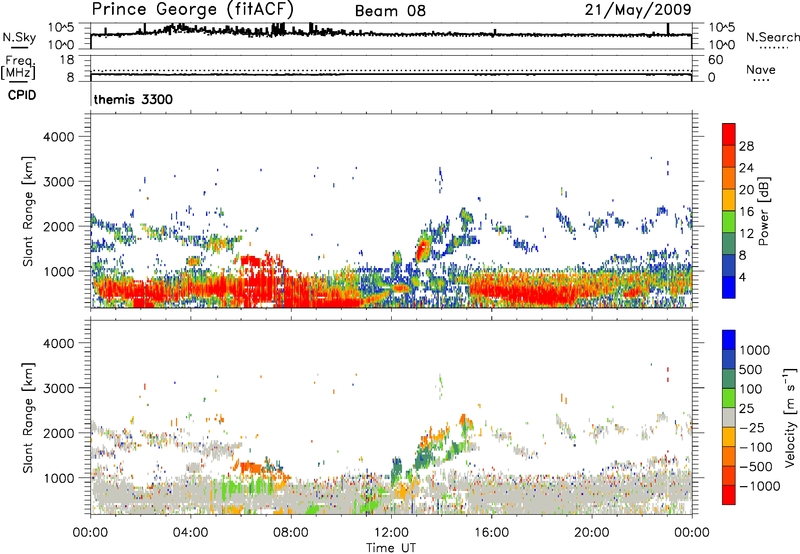Click the '2000' tick in Velocity panel

coord(58,433)
